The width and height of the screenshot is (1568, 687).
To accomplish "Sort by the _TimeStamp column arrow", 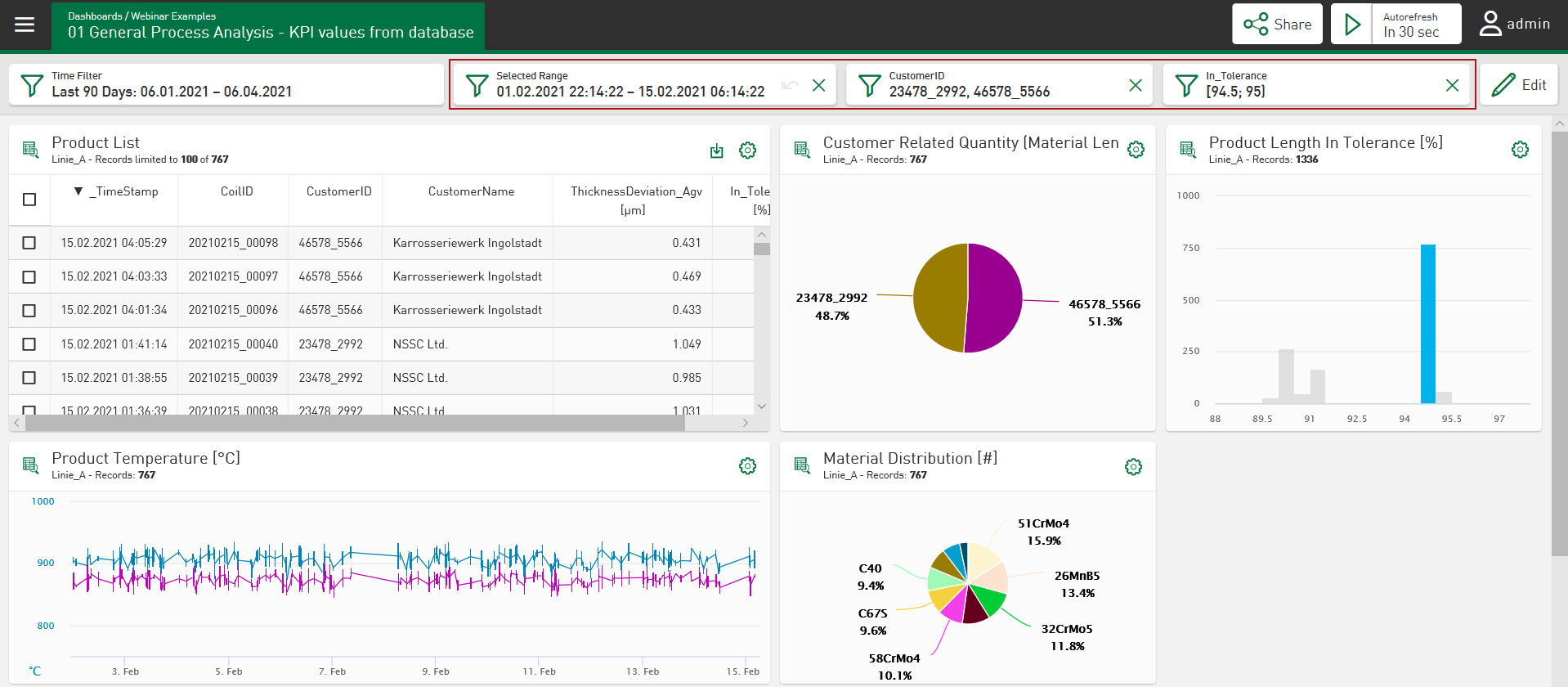I will [78, 191].
